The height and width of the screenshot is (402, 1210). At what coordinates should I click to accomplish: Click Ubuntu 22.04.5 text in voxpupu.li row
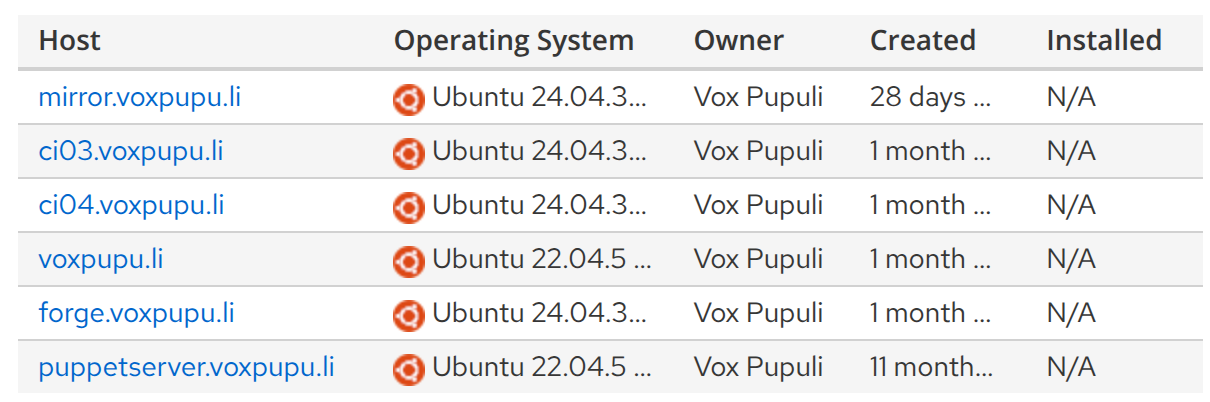coord(541,260)
